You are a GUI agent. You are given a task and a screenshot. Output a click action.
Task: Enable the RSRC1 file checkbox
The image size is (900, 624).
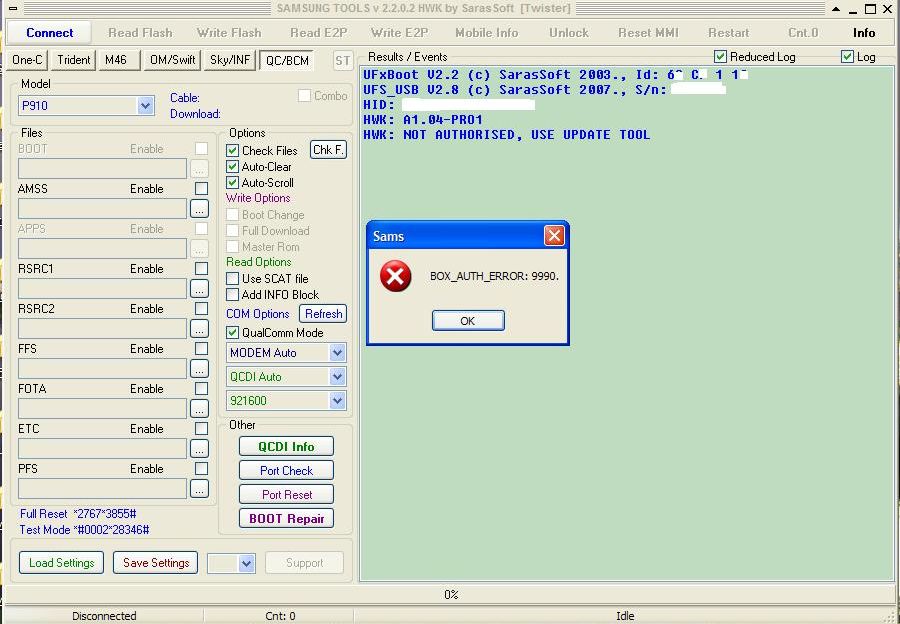click(201, 268)
